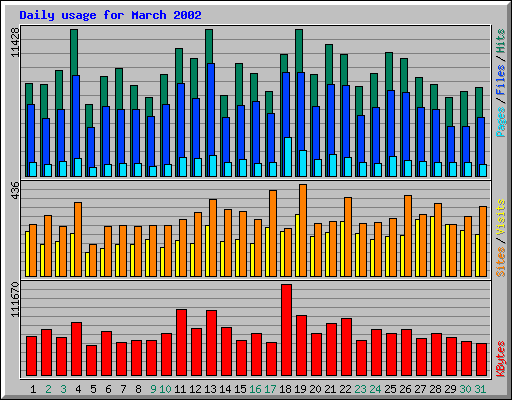Viewport: 512px width, 400px height.
Task: Click day 25 on the x-axis
Action: coord(390,389)
